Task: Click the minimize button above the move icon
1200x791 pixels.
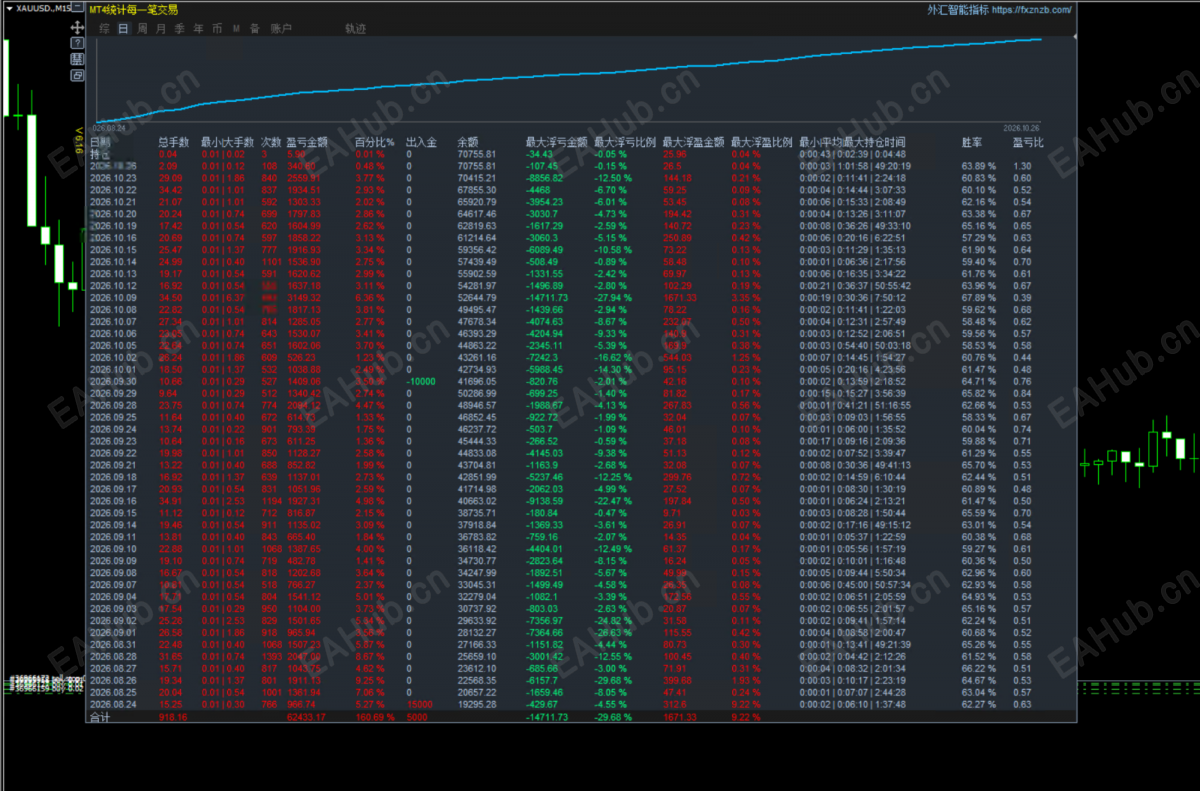Action: click(77, 7)
